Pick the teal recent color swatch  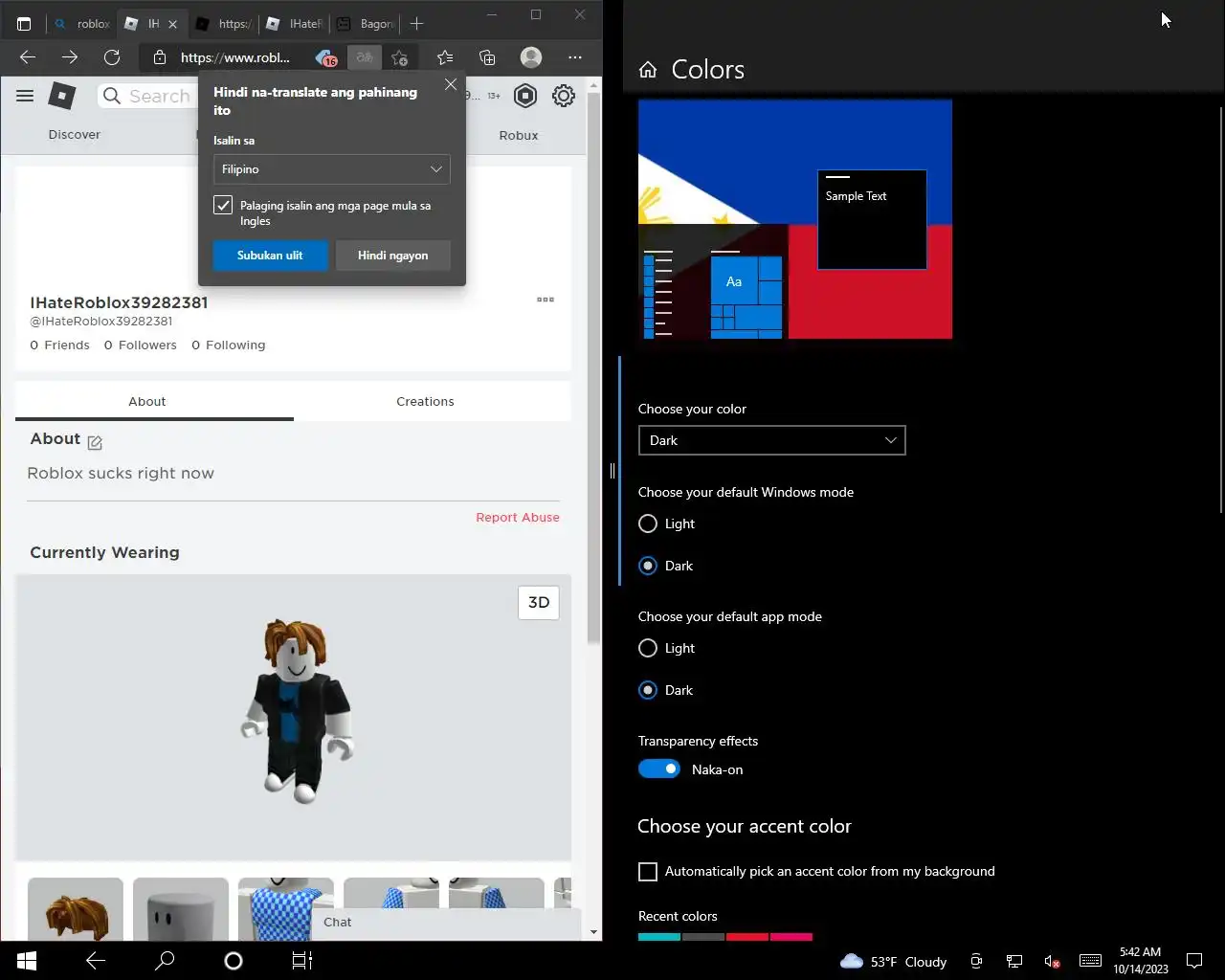tap(659, 937)
